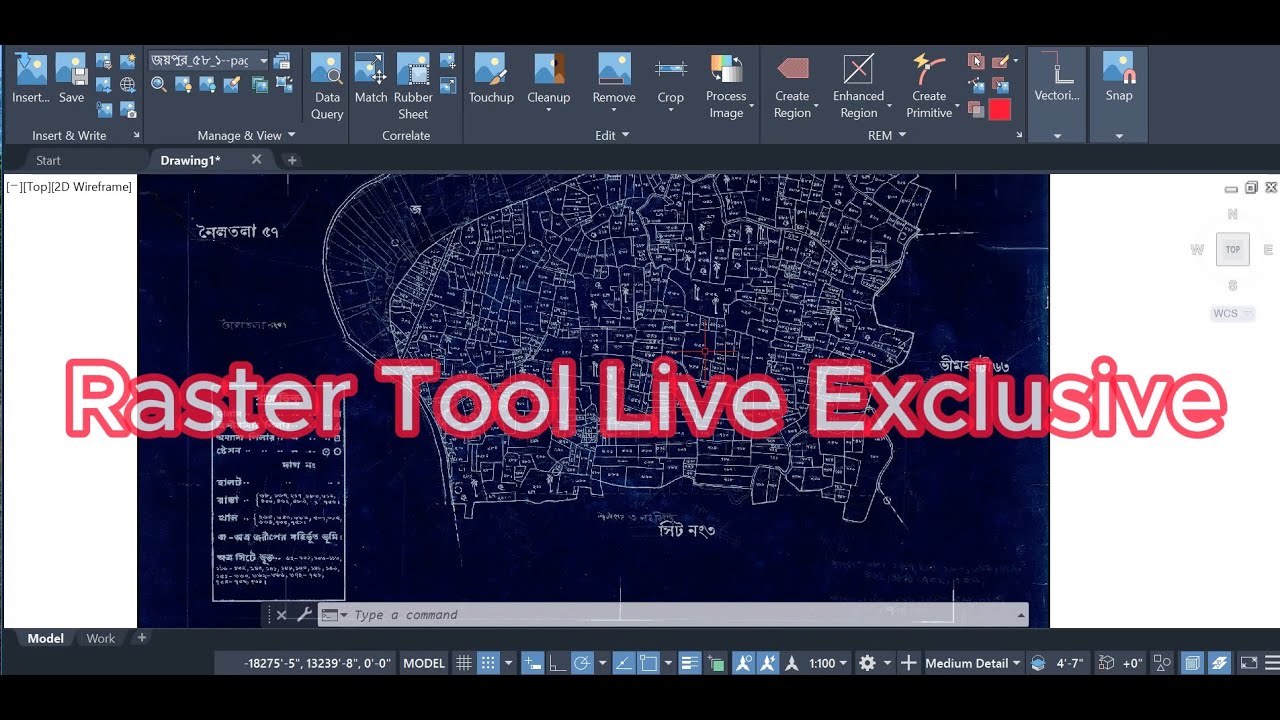Click the [Top] view control label

coord(35,187)
